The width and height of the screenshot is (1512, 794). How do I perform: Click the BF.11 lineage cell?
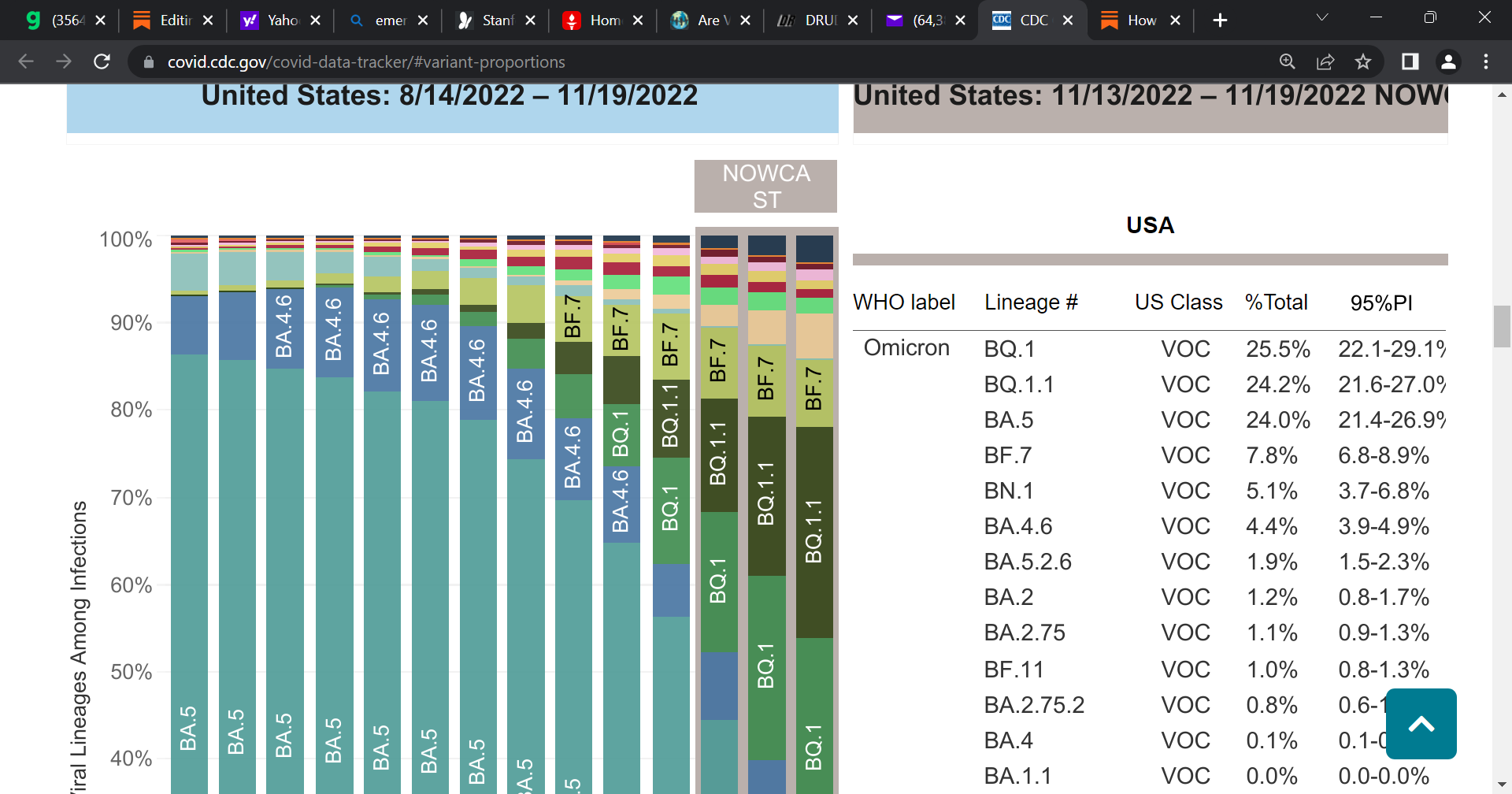click(1014, 670)
